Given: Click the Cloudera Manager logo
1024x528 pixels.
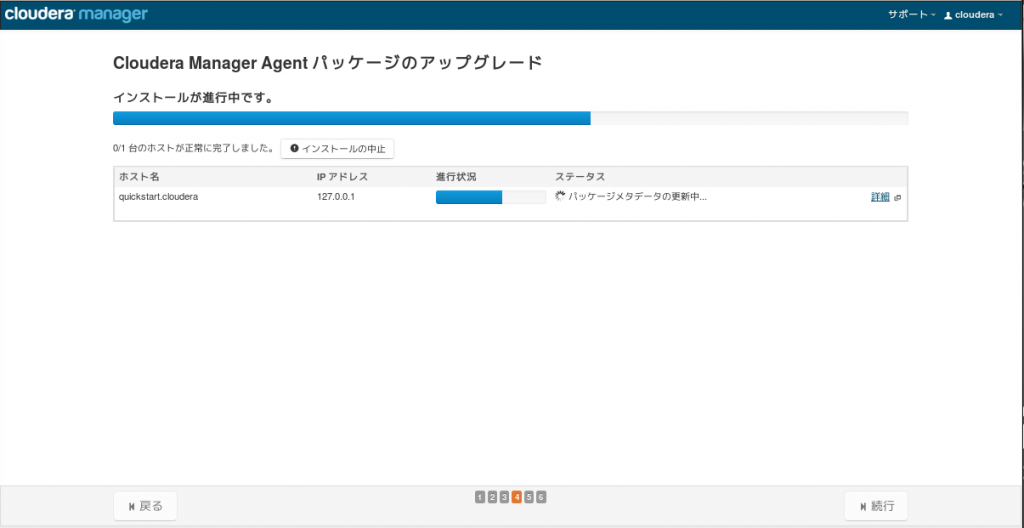Looking at the screenshot, I should [76, 13].
